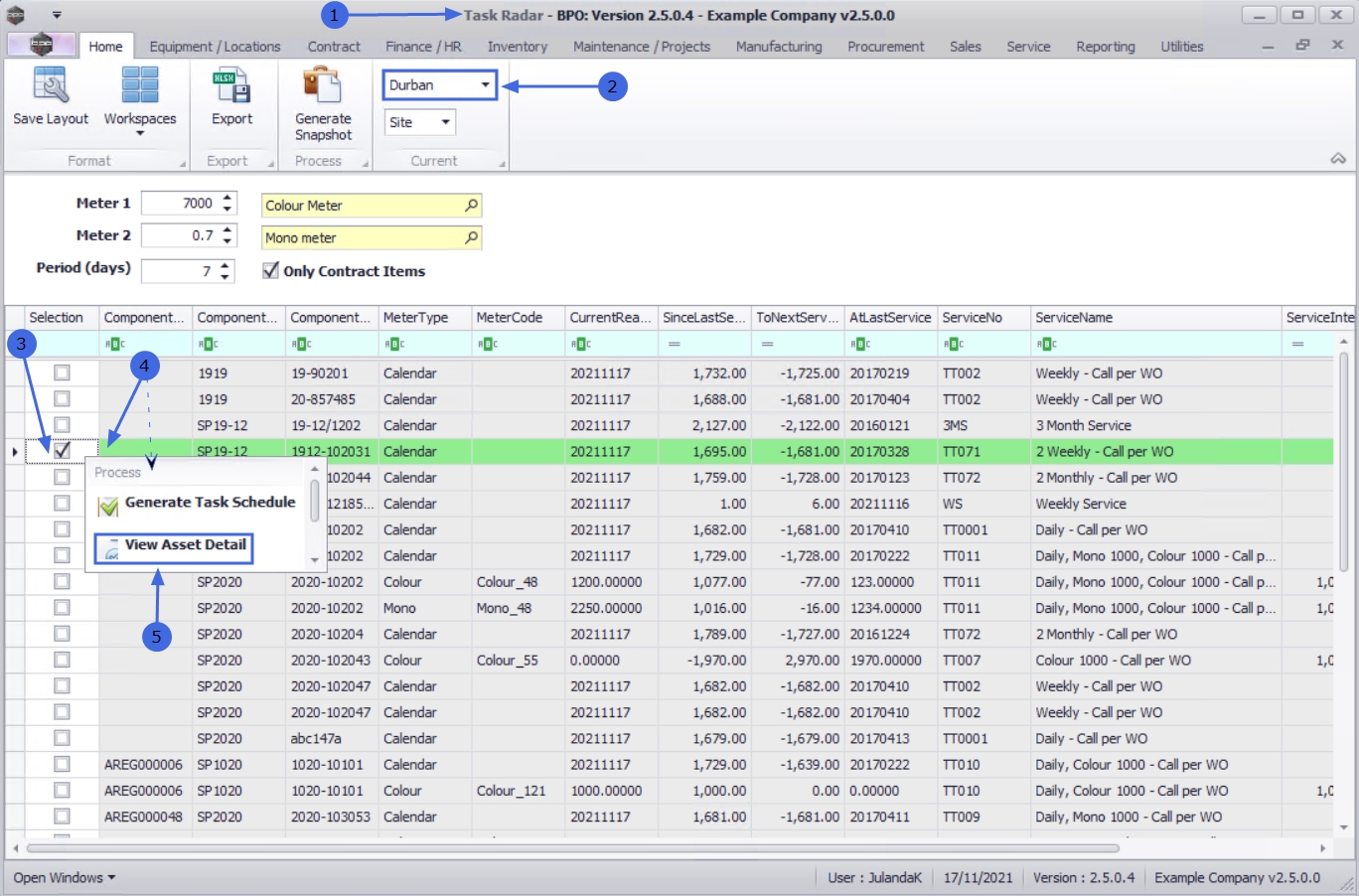Click the Mono meter search magnifier icon
1359x896 pixels.
[471, 238]
